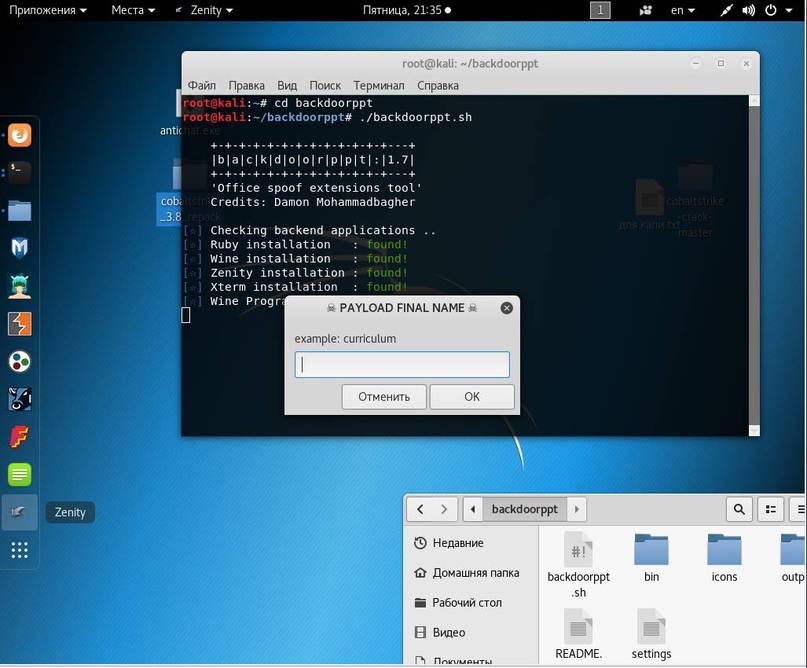Open the Приложения menu
The width and height of the screenshot is (807, 668).
coord(45,10)
